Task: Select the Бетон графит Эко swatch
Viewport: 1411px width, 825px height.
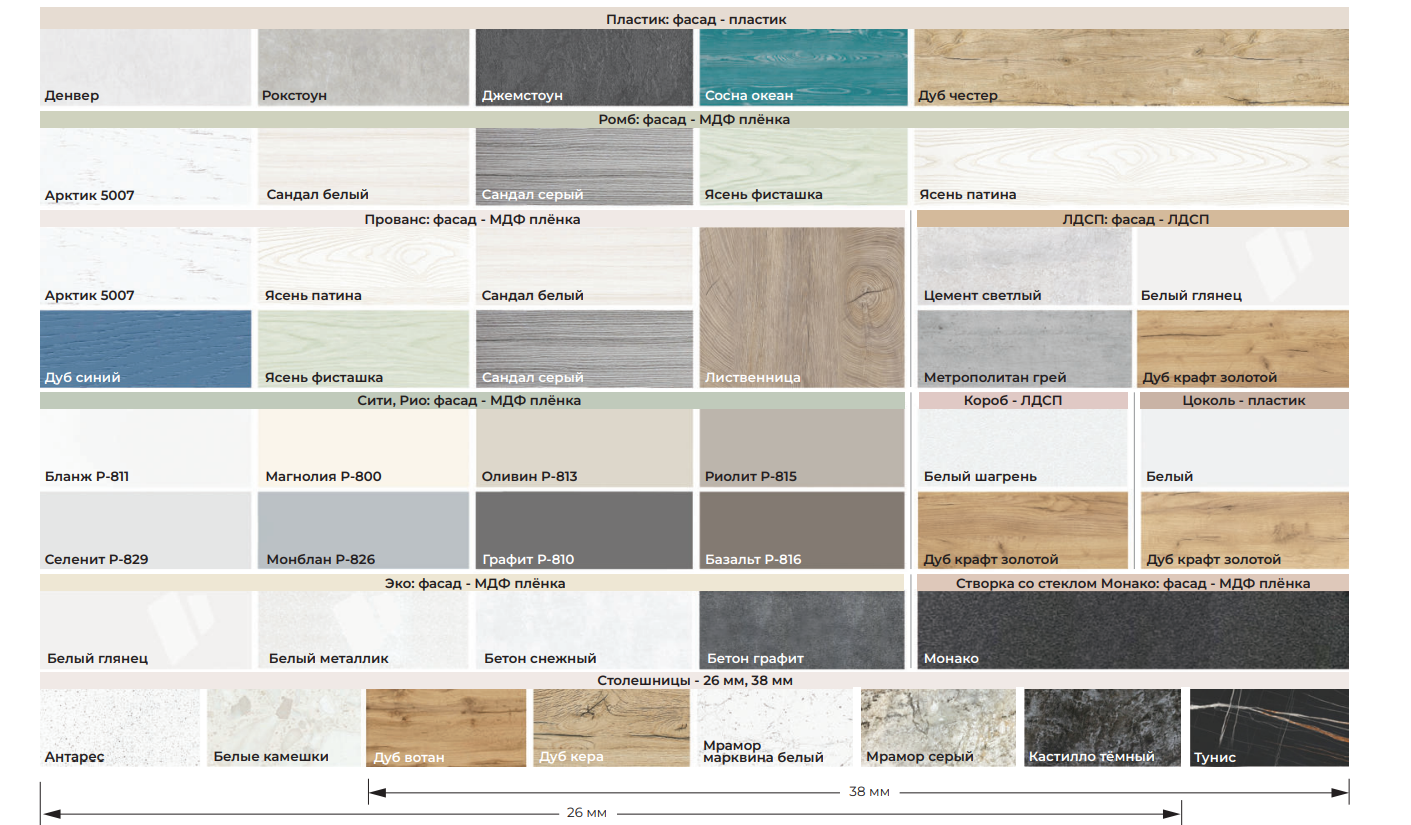Action: [x=802, y=630]
